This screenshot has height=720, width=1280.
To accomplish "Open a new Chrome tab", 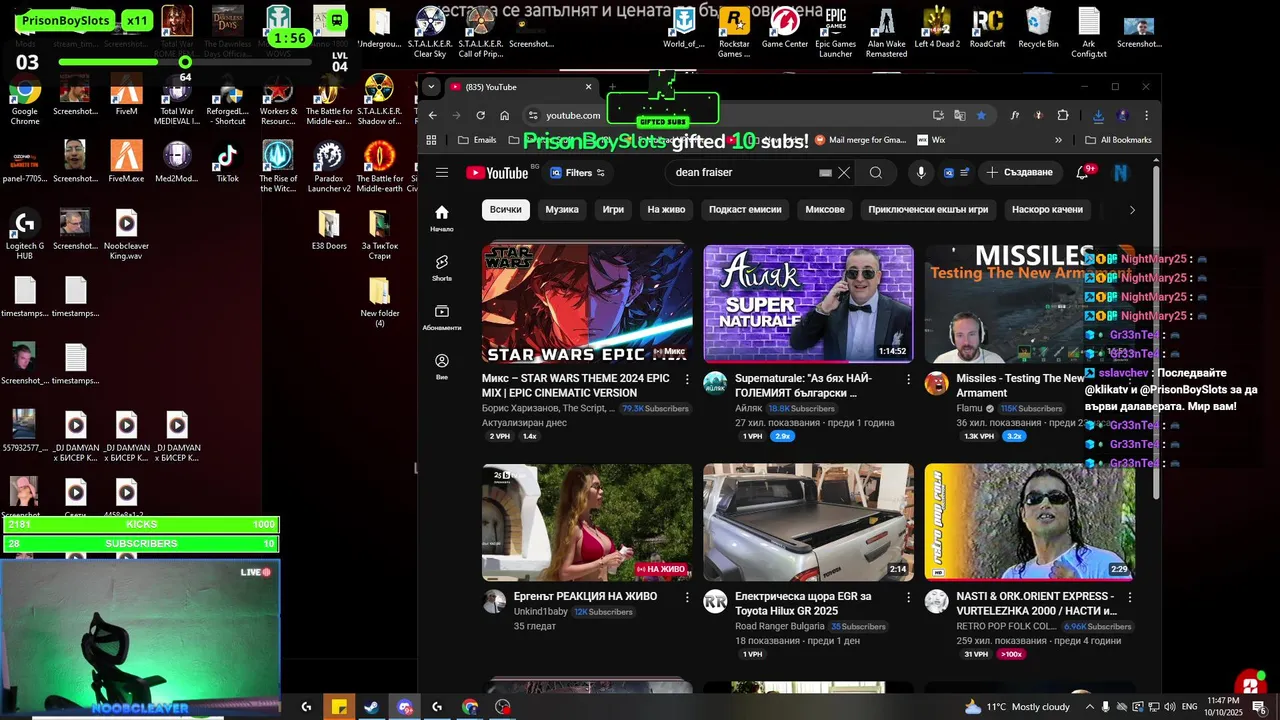I will [x=612, y=87].
